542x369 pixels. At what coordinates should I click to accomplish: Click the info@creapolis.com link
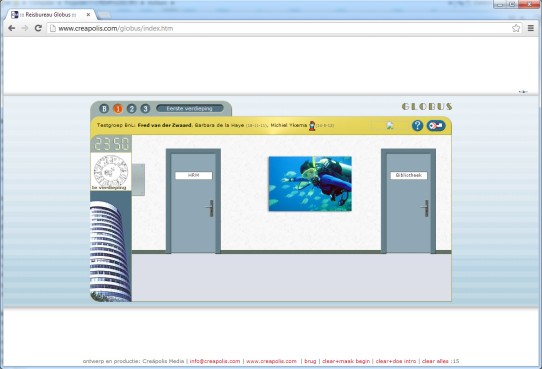tap(215, 361)
